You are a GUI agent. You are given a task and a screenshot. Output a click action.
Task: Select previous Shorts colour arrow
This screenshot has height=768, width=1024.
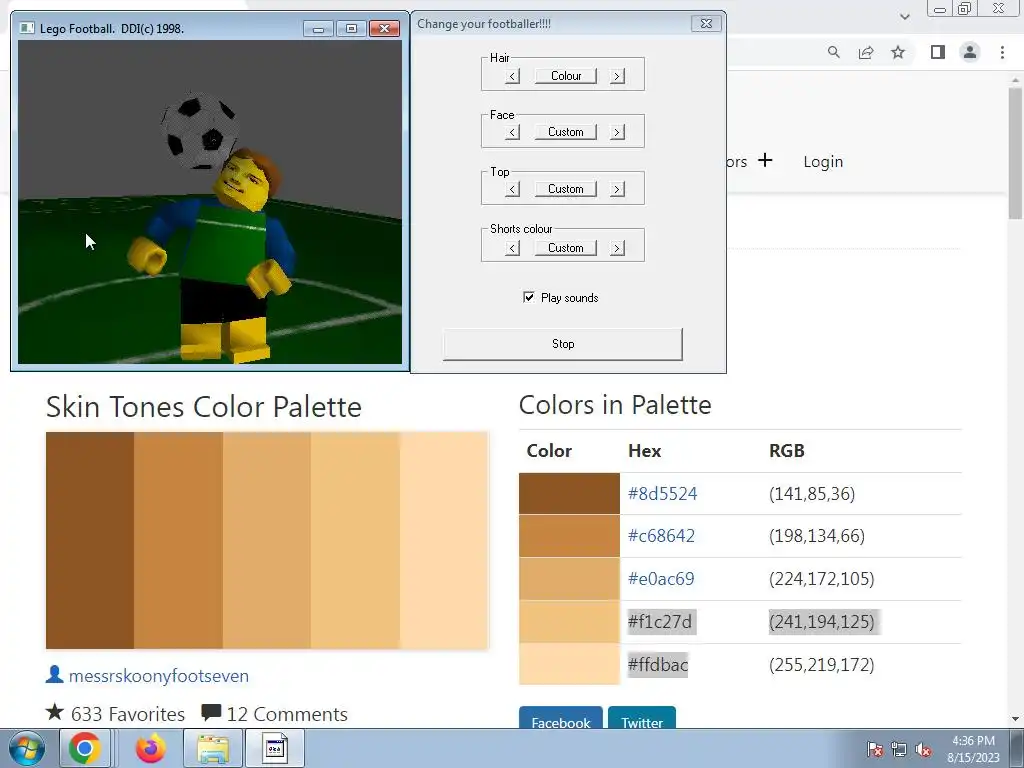tap(513, 248)
